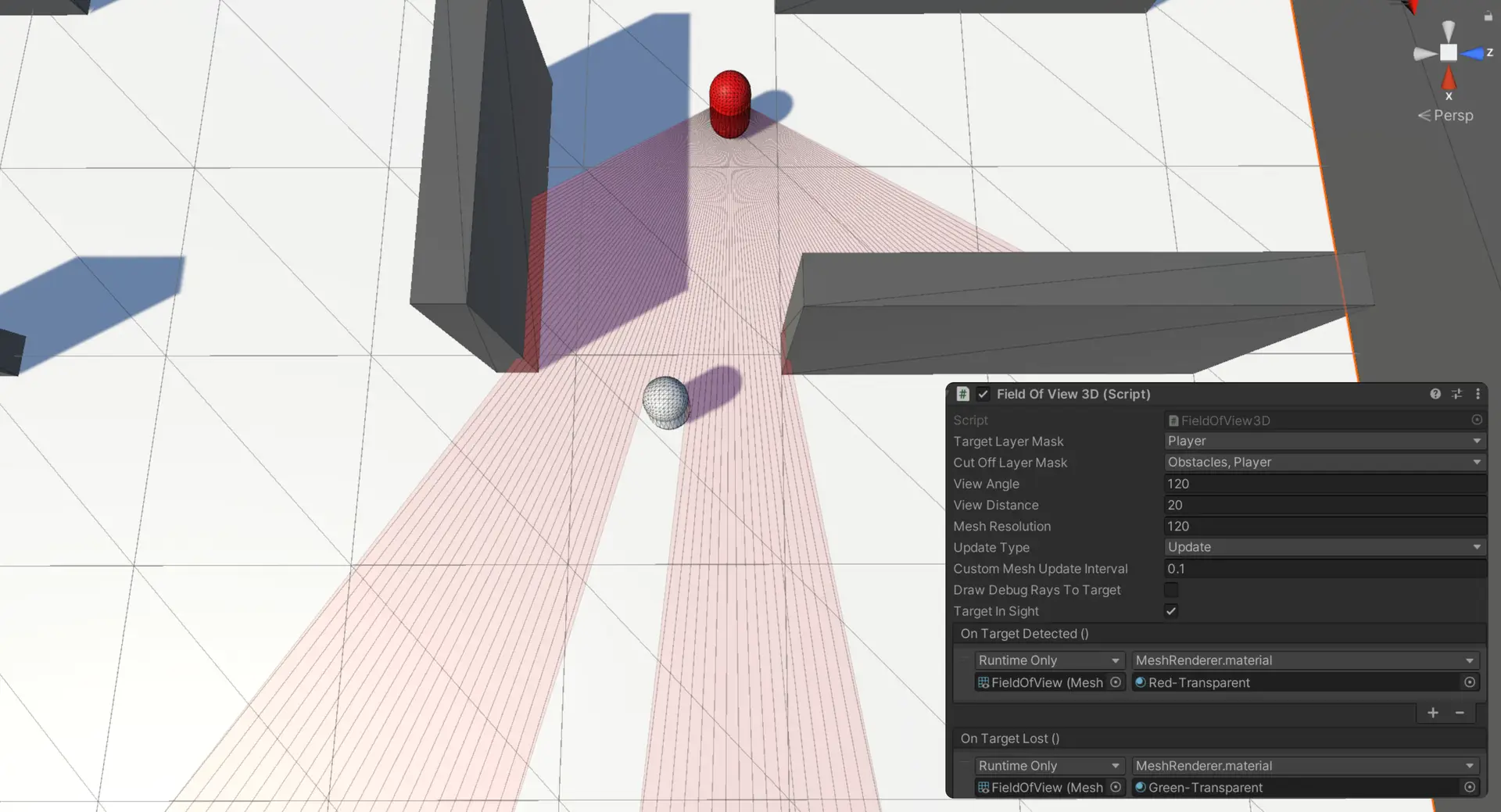1501x812 pixels.
Task: Open component help reference icon
Action: click(x=1435, y=394)
